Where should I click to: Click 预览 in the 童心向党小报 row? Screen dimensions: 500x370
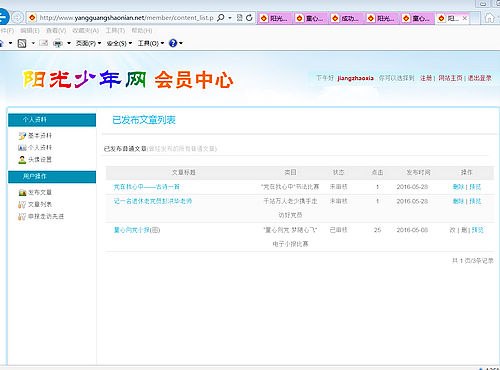click(x=477, y=230)
